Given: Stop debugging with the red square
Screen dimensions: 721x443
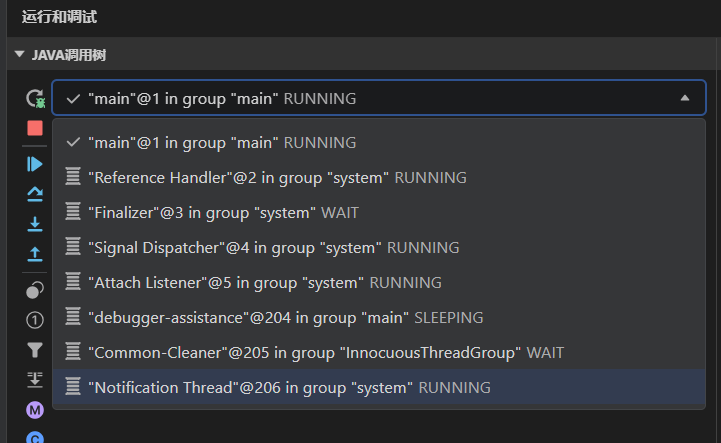Looking at the screenshot, I should coord(35,128).
